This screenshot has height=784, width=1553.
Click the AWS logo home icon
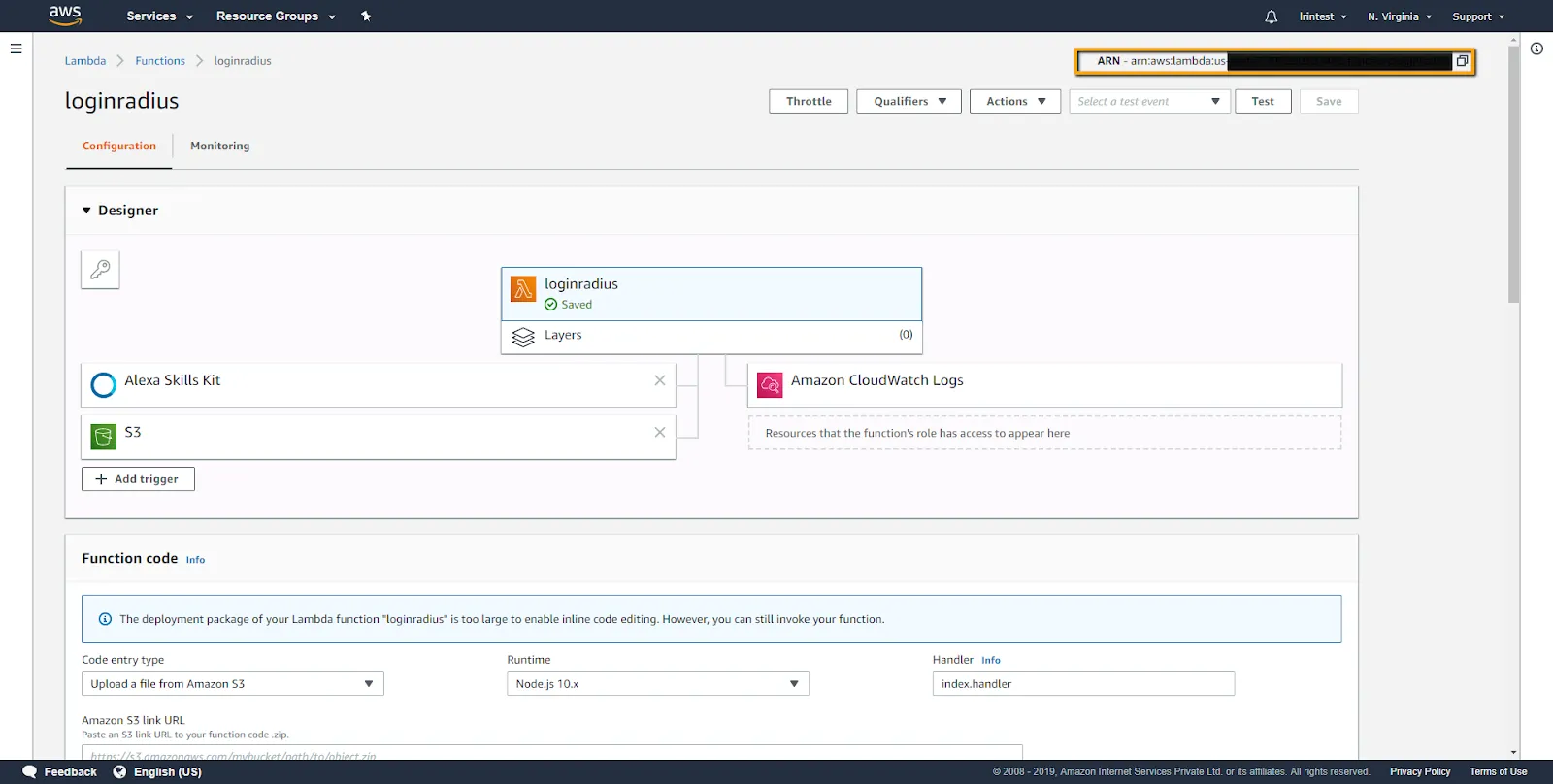pos(65,16)
